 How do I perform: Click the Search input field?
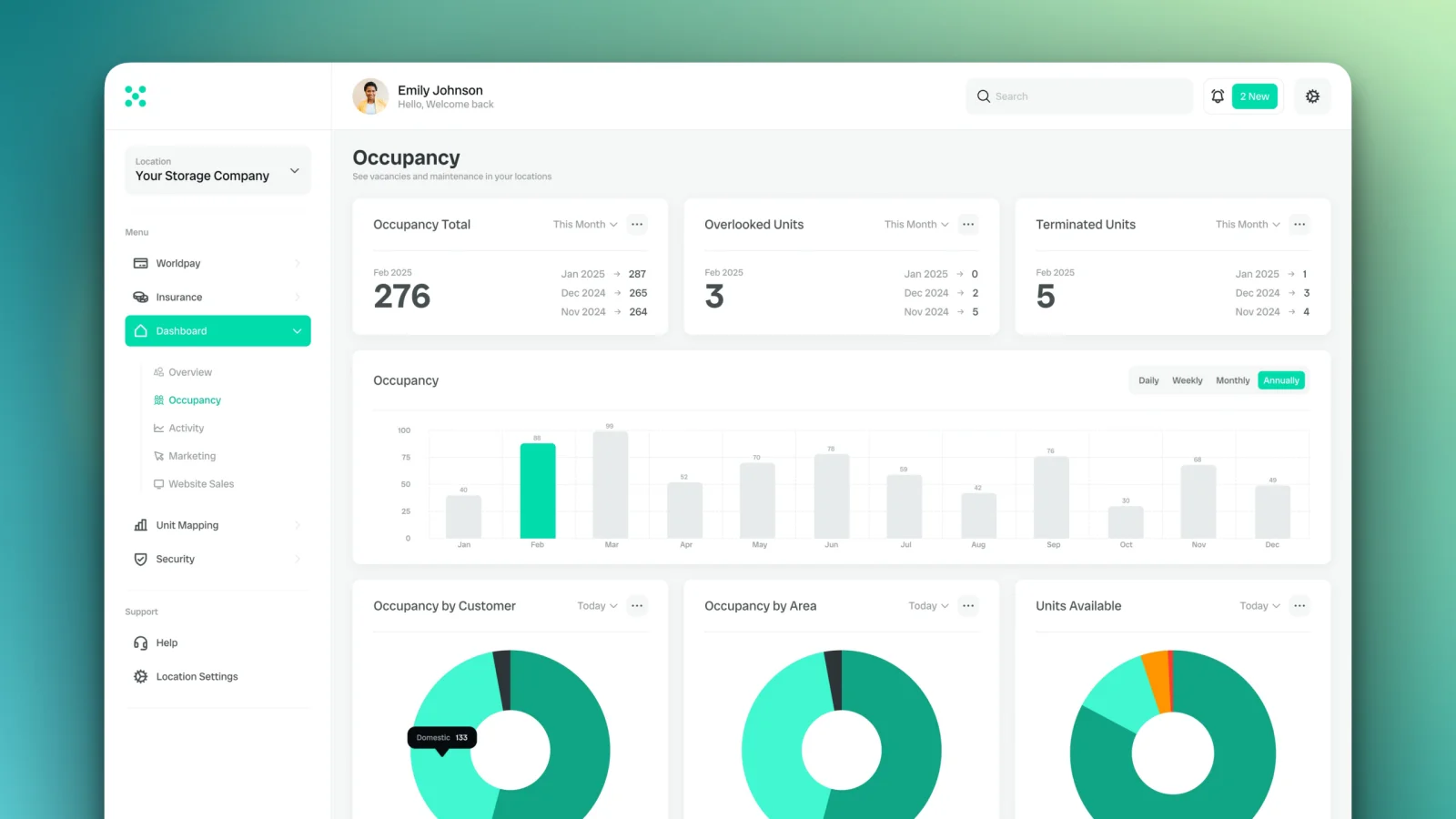pyautogui.click(x=1079, y=96)
